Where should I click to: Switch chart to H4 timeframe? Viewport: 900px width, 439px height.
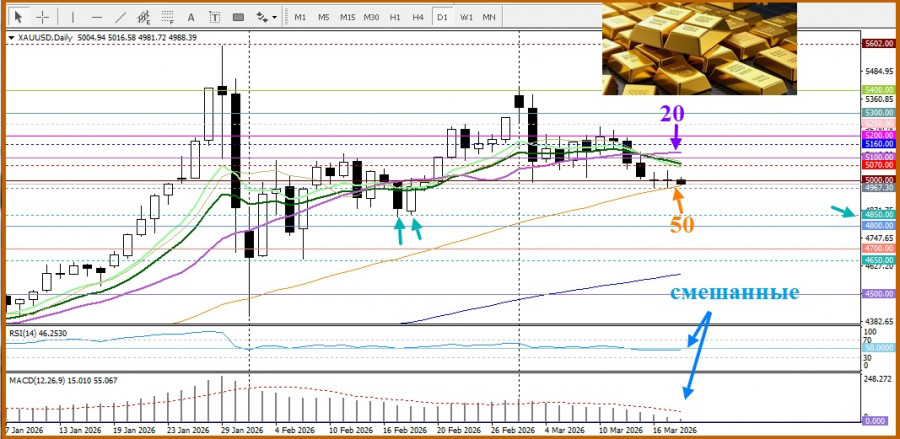[x=418, y=17]
